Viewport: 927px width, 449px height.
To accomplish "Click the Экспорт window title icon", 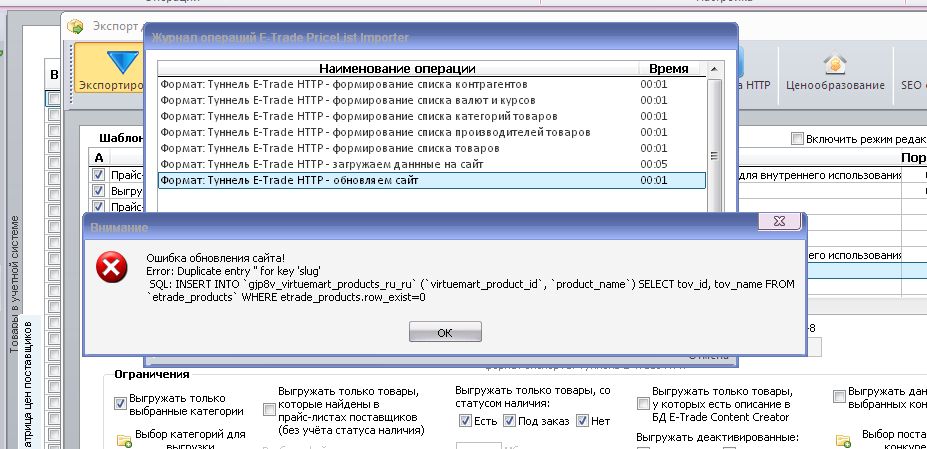I will tap(75, 26).
